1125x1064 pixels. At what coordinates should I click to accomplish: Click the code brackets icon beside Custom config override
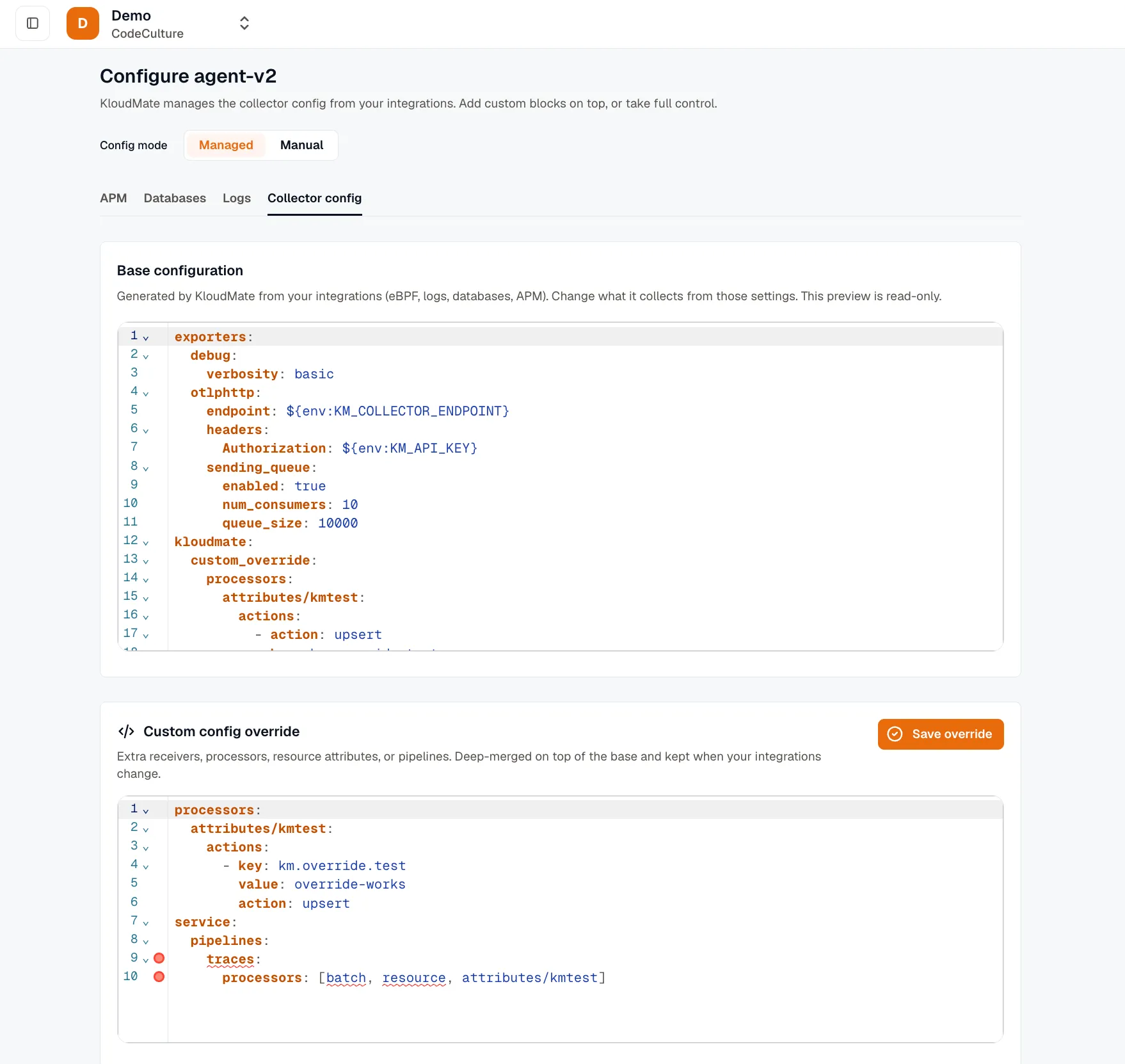(x=126, y=731)
